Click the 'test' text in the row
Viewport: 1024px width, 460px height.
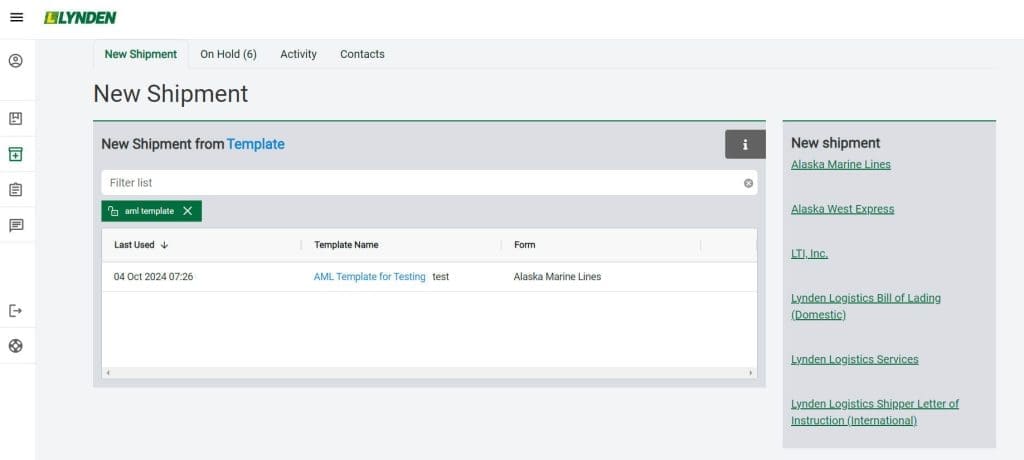[441, 277]
